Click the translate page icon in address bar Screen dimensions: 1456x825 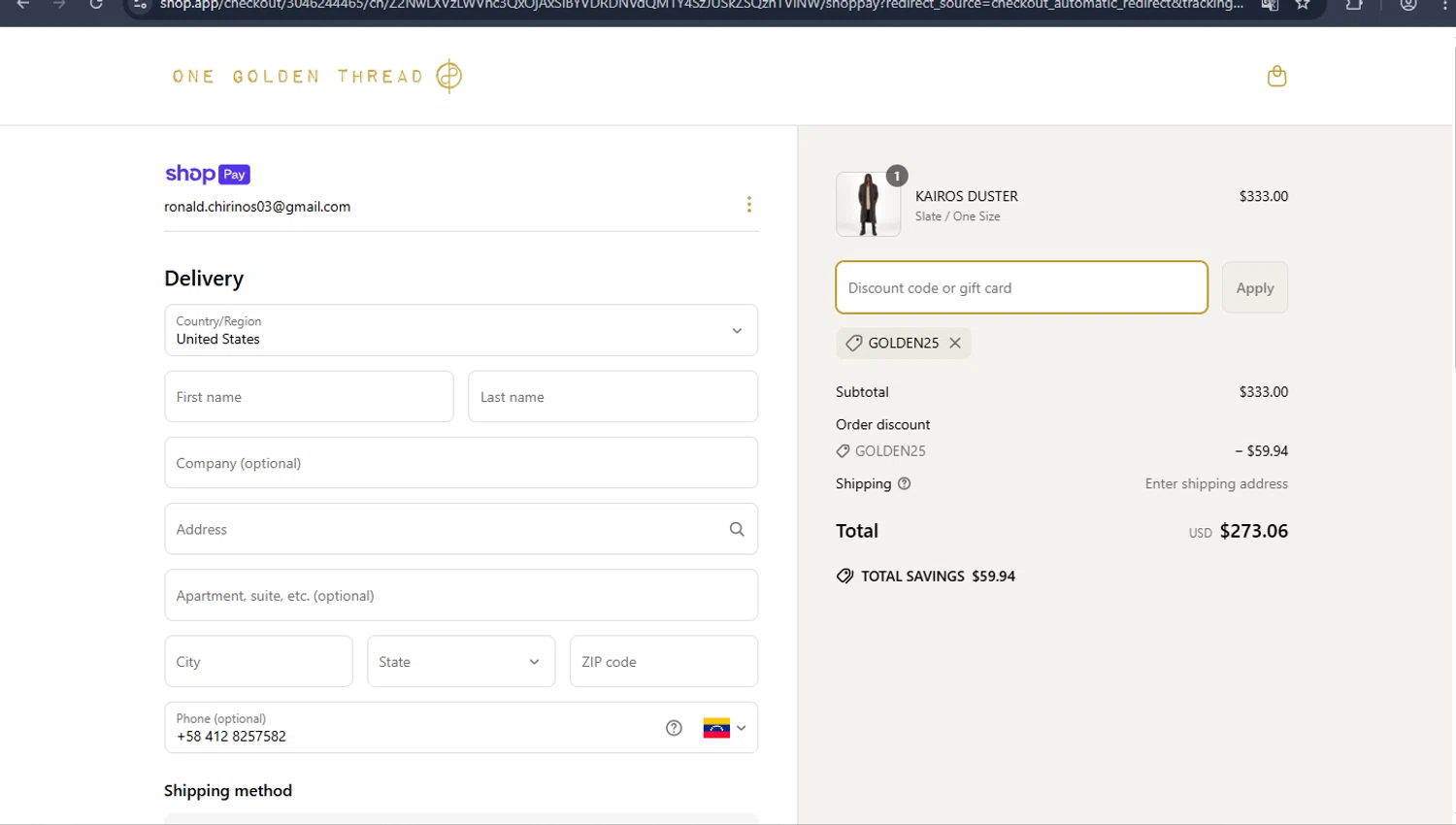point(1270,5)
